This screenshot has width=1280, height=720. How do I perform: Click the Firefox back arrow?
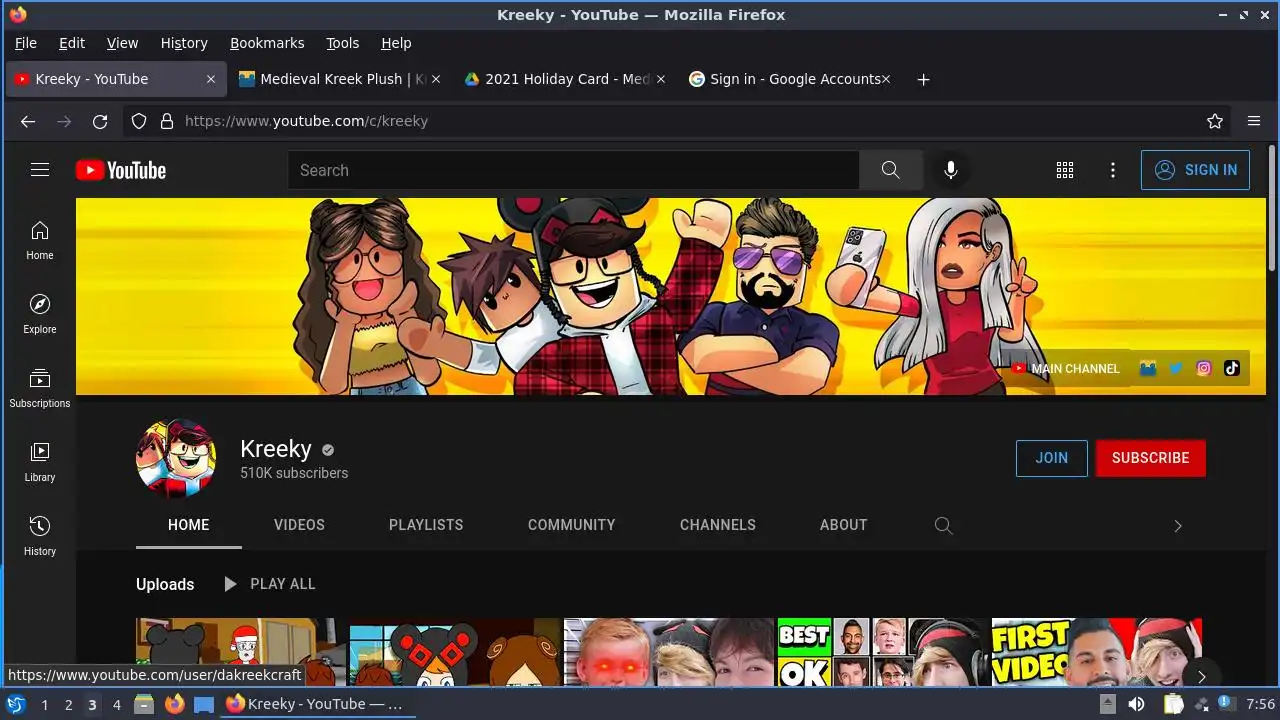click(x=28, y=121)
